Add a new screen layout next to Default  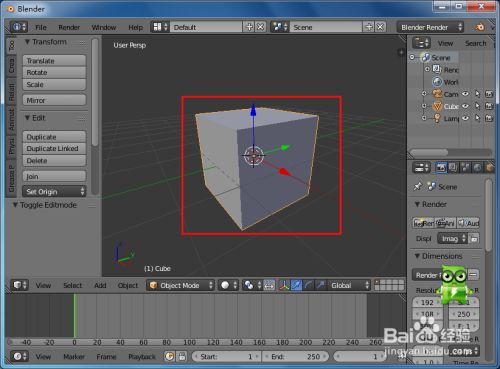coord(249,27)
